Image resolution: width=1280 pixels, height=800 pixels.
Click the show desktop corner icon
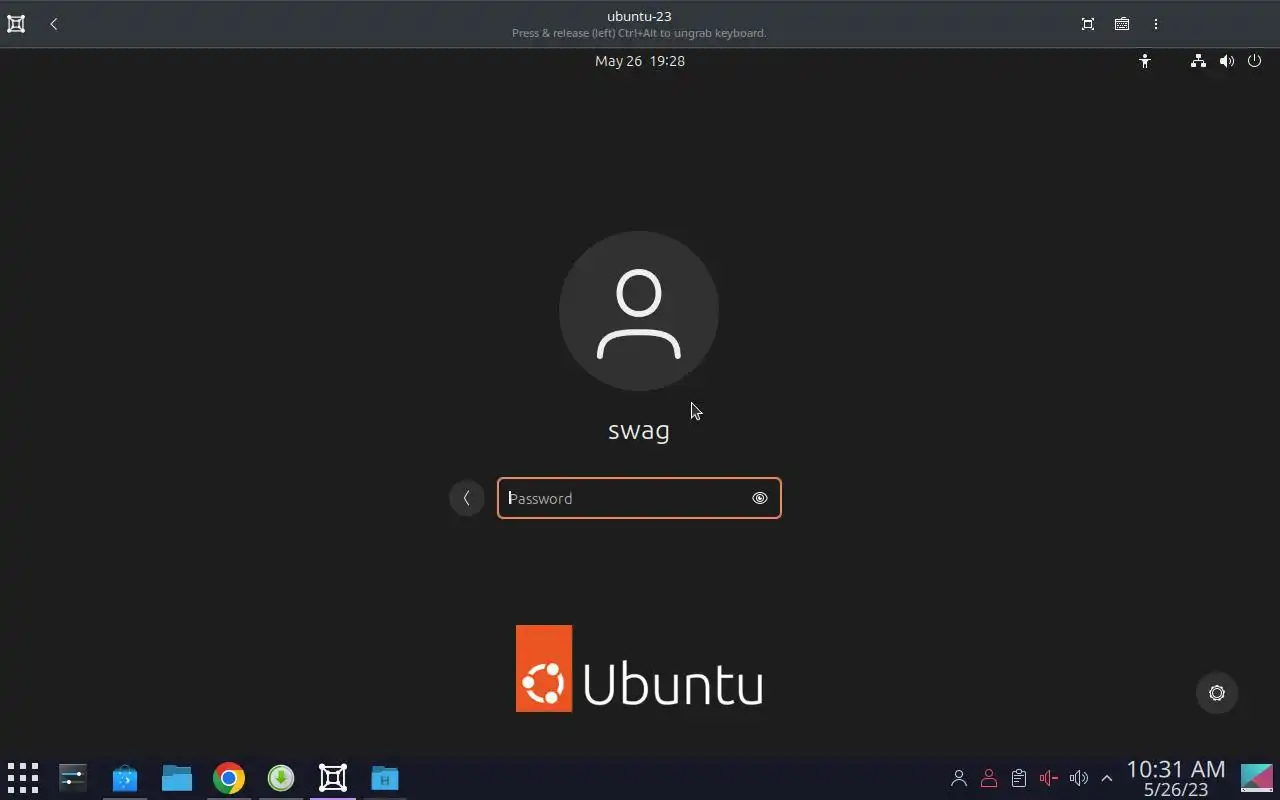(1257, 778)
